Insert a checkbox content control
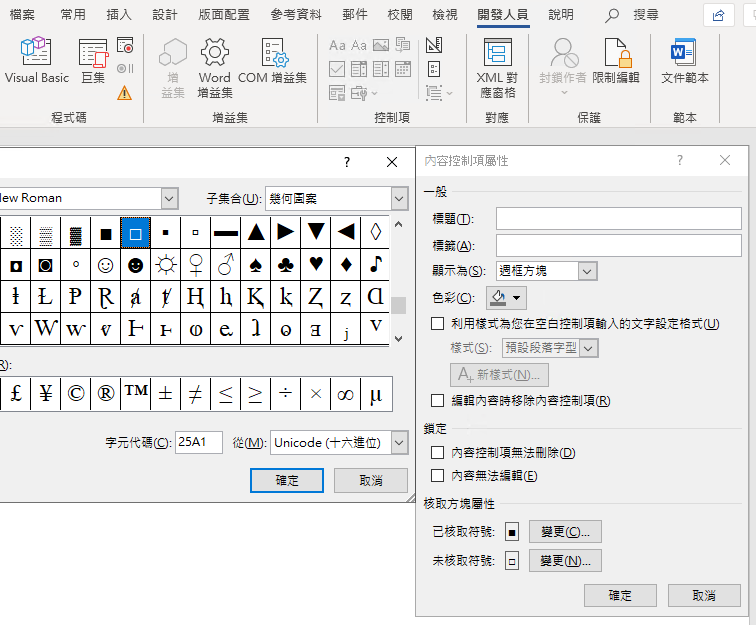 pos(337,69)
